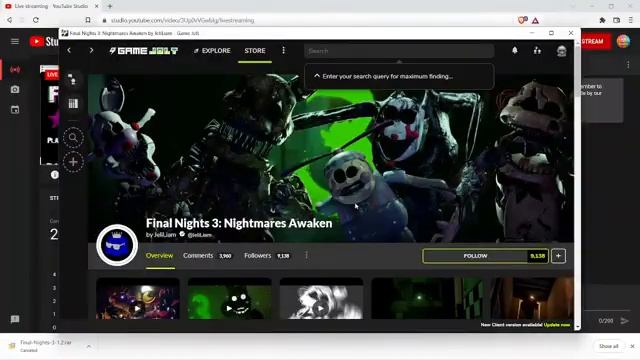The image size is (640, 360).
Task: Open the JeliLiam author link
Action: pos(165,235)
